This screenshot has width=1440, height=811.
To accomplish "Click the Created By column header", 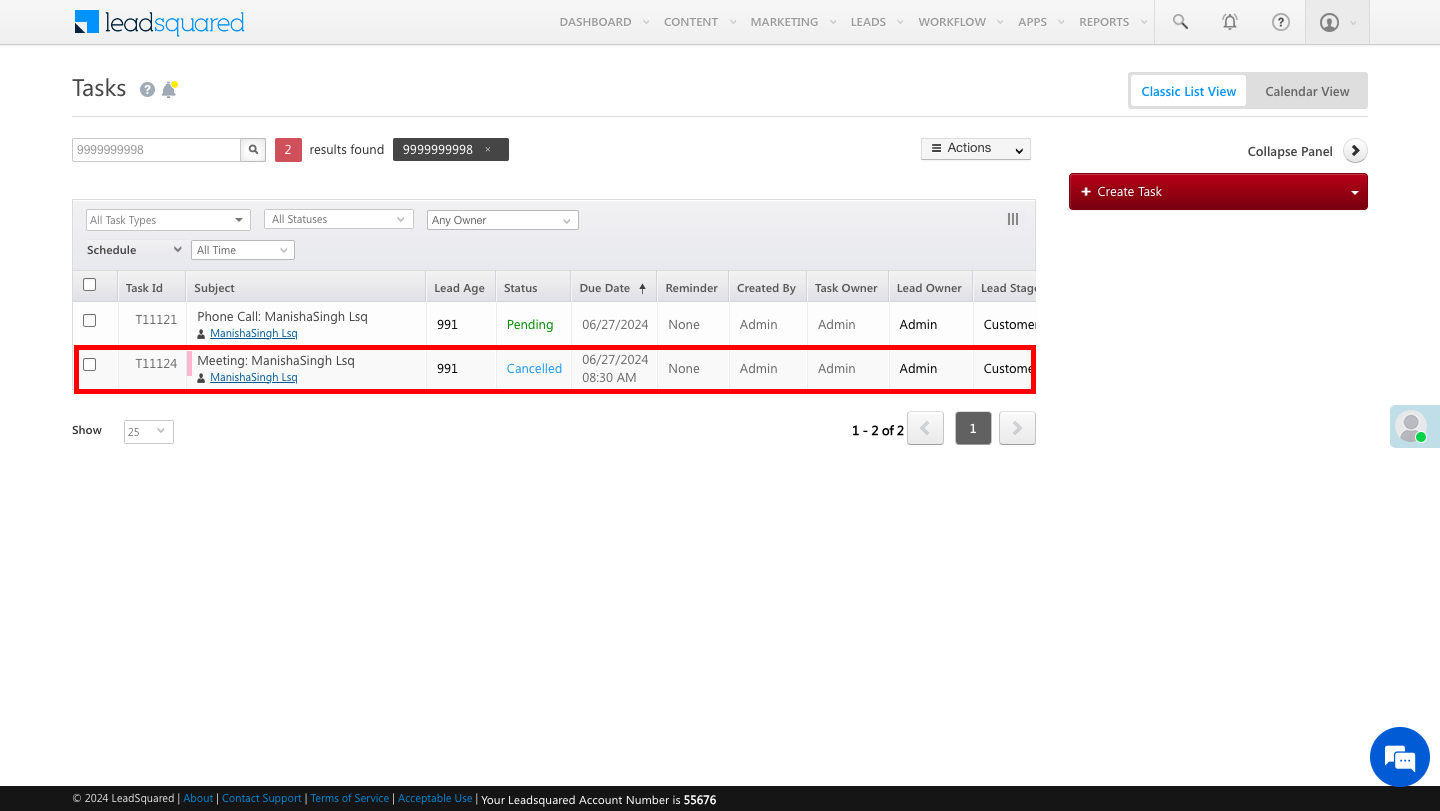I will tap(766, 288).
